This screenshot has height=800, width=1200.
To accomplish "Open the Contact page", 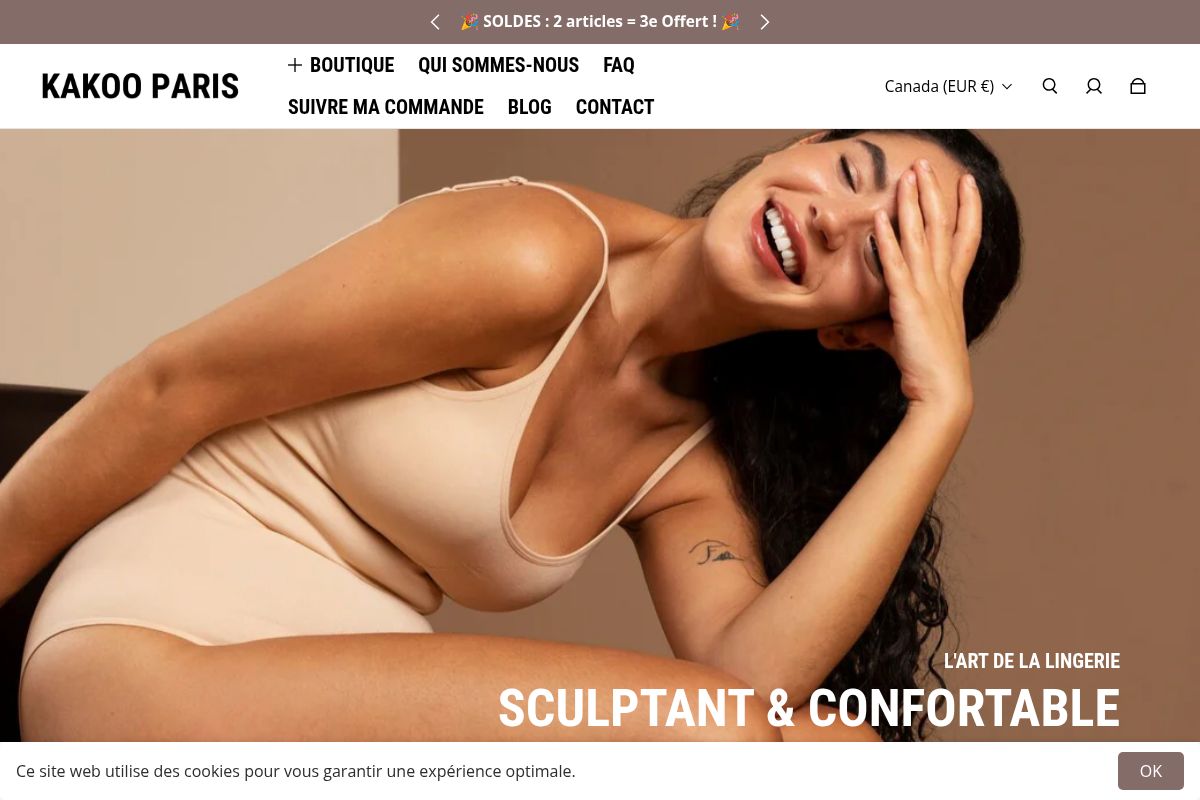I will click(x=615, y=107).
